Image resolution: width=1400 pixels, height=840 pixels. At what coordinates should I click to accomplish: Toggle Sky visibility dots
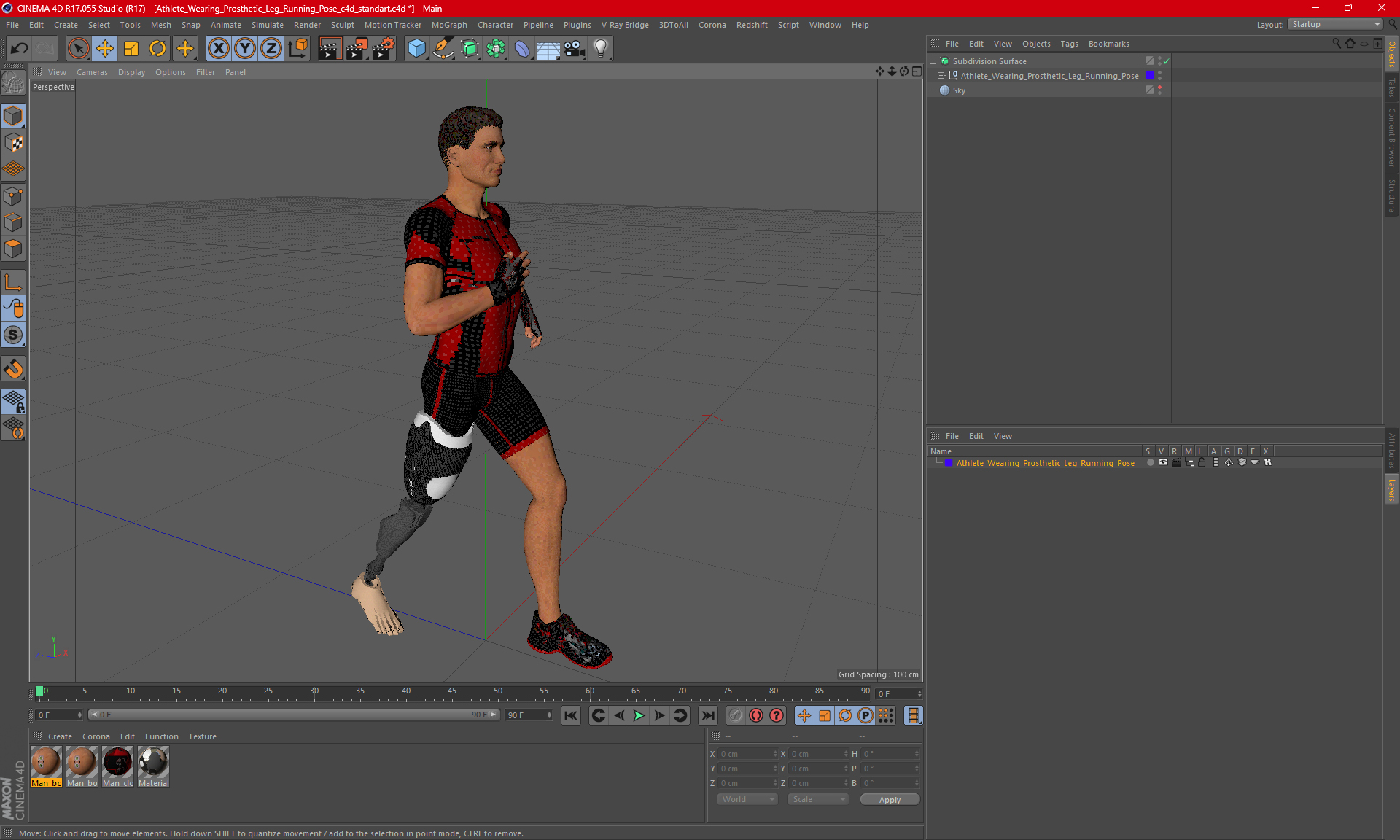pyautogui.click(x=1159, y=90)
